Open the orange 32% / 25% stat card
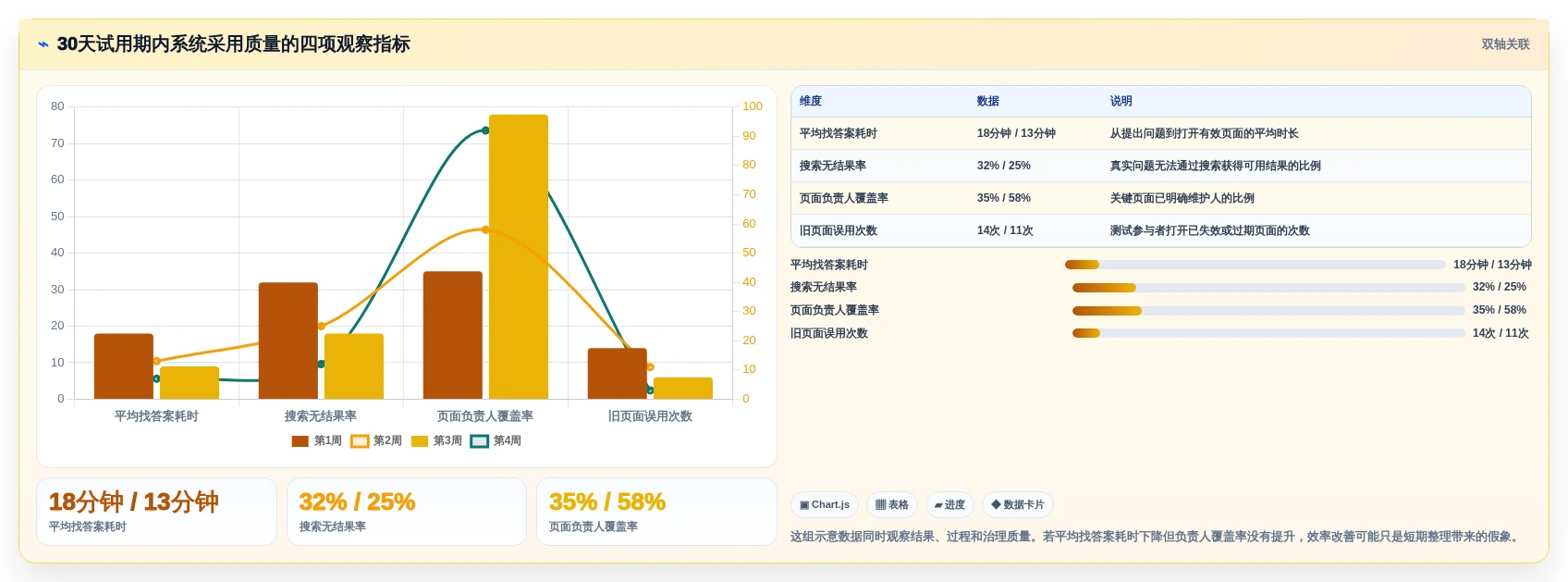The width and height of the screenshot is (1568, 582). point(407,512)
